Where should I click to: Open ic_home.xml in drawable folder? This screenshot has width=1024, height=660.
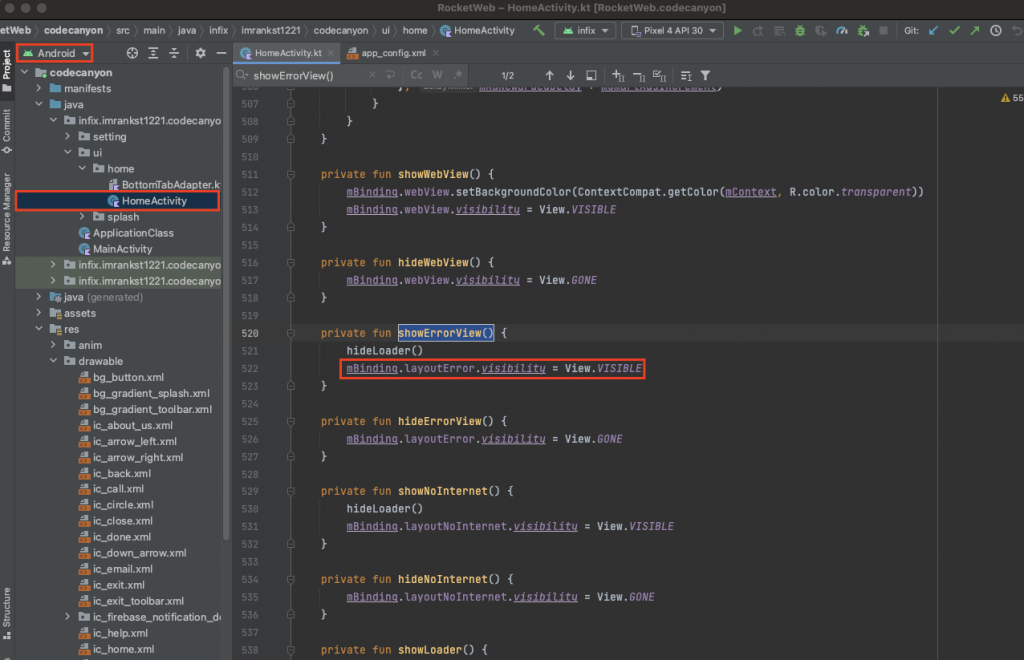pyautogui.click(x=123, y=649)
